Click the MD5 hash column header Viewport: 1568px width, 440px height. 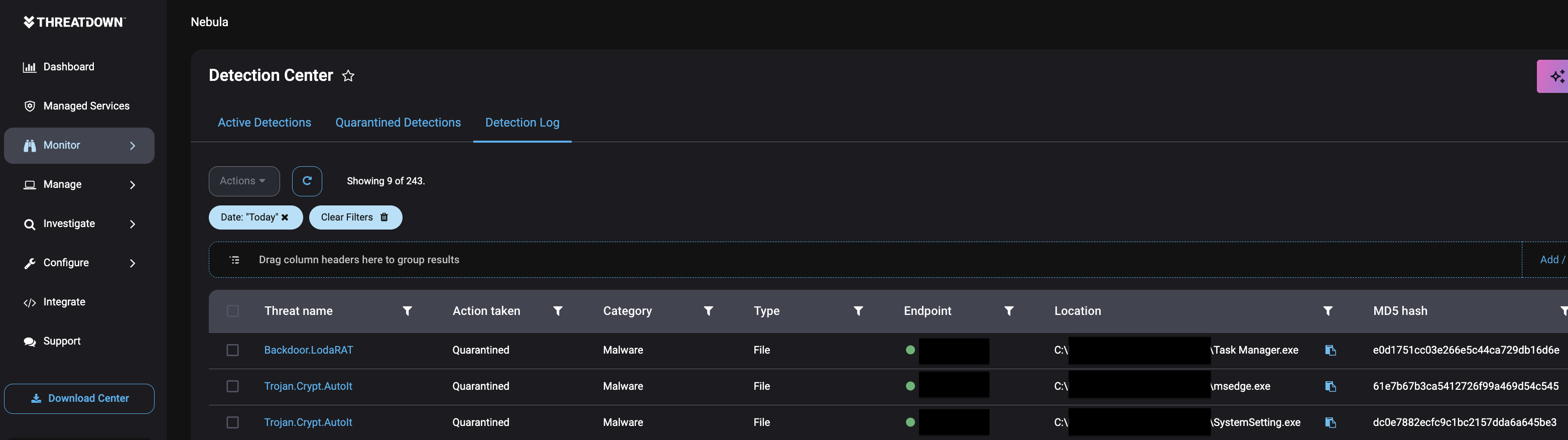1400,311
